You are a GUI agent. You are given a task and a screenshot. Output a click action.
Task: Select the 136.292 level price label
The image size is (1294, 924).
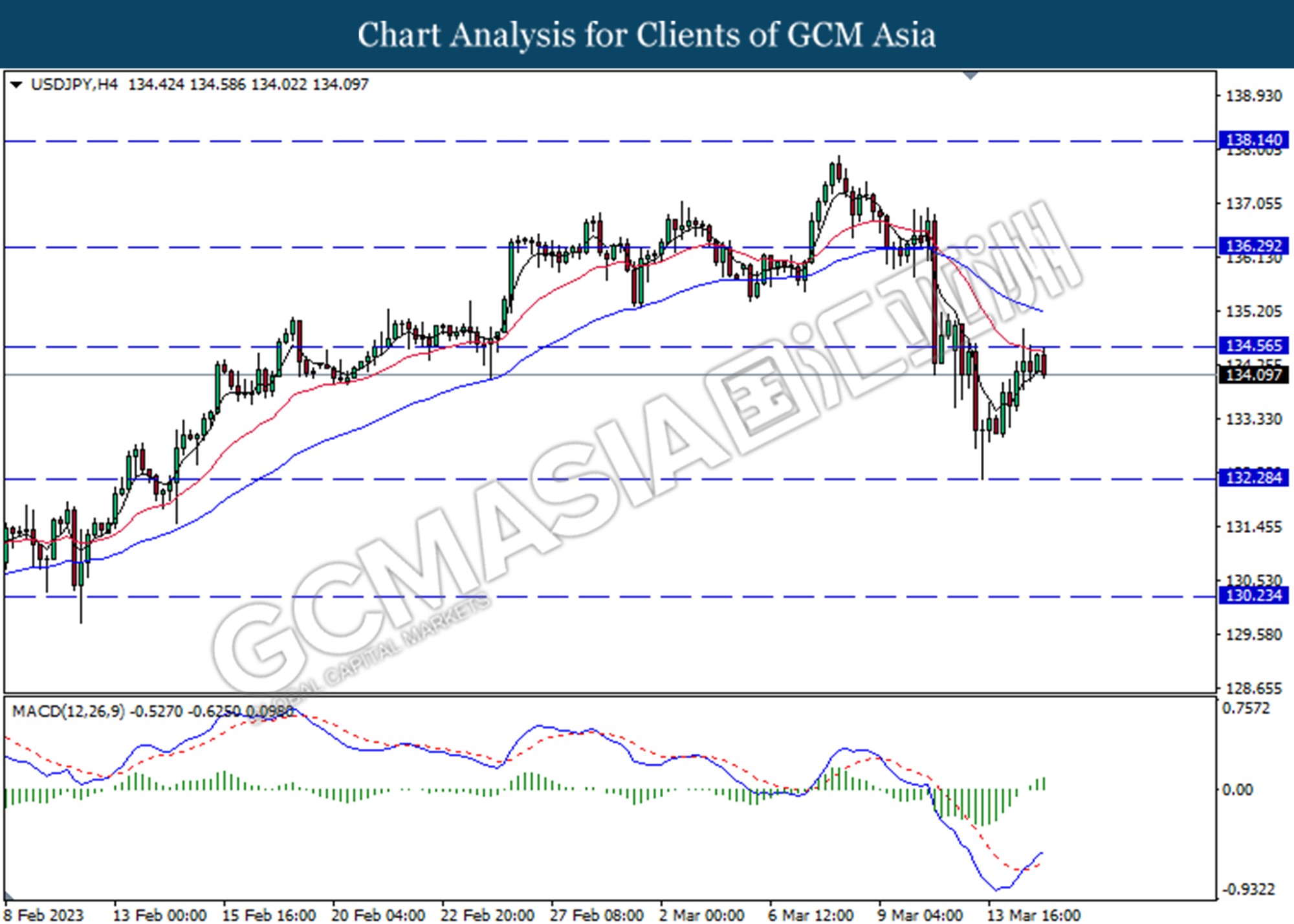coord(1254,246)
